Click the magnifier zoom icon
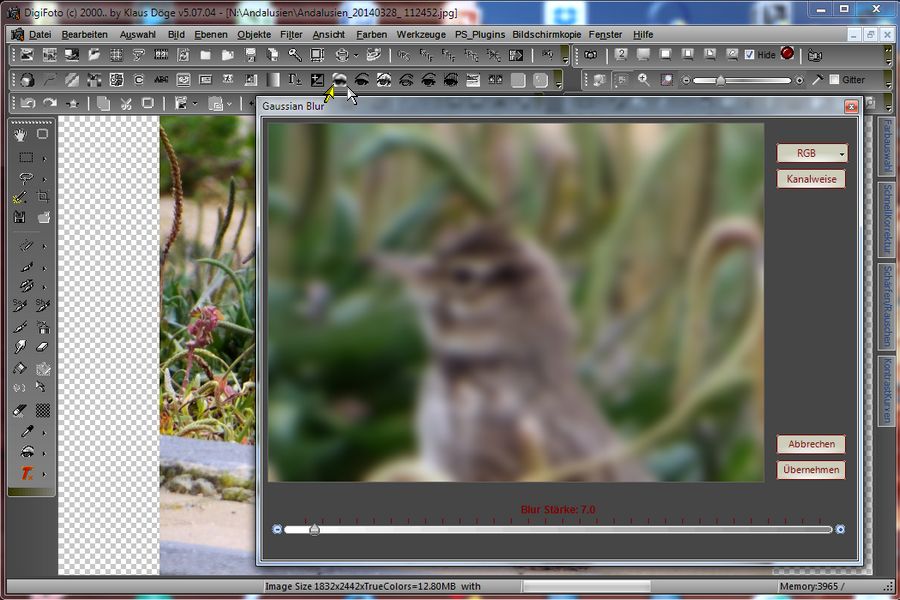Image resolution: width=900 pixels, height=600 pixels. click(x=643, y=80)
